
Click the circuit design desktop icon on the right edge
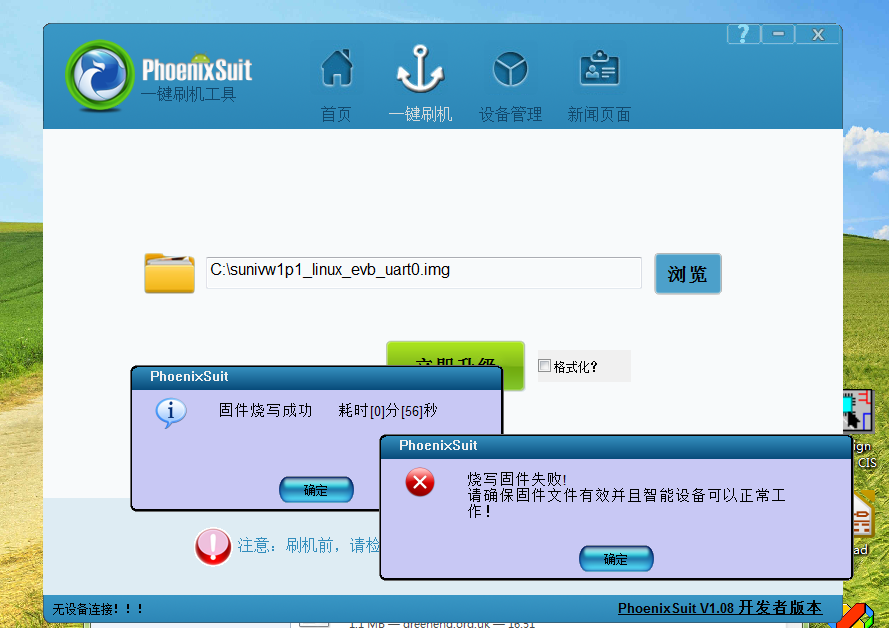[858, 410]
